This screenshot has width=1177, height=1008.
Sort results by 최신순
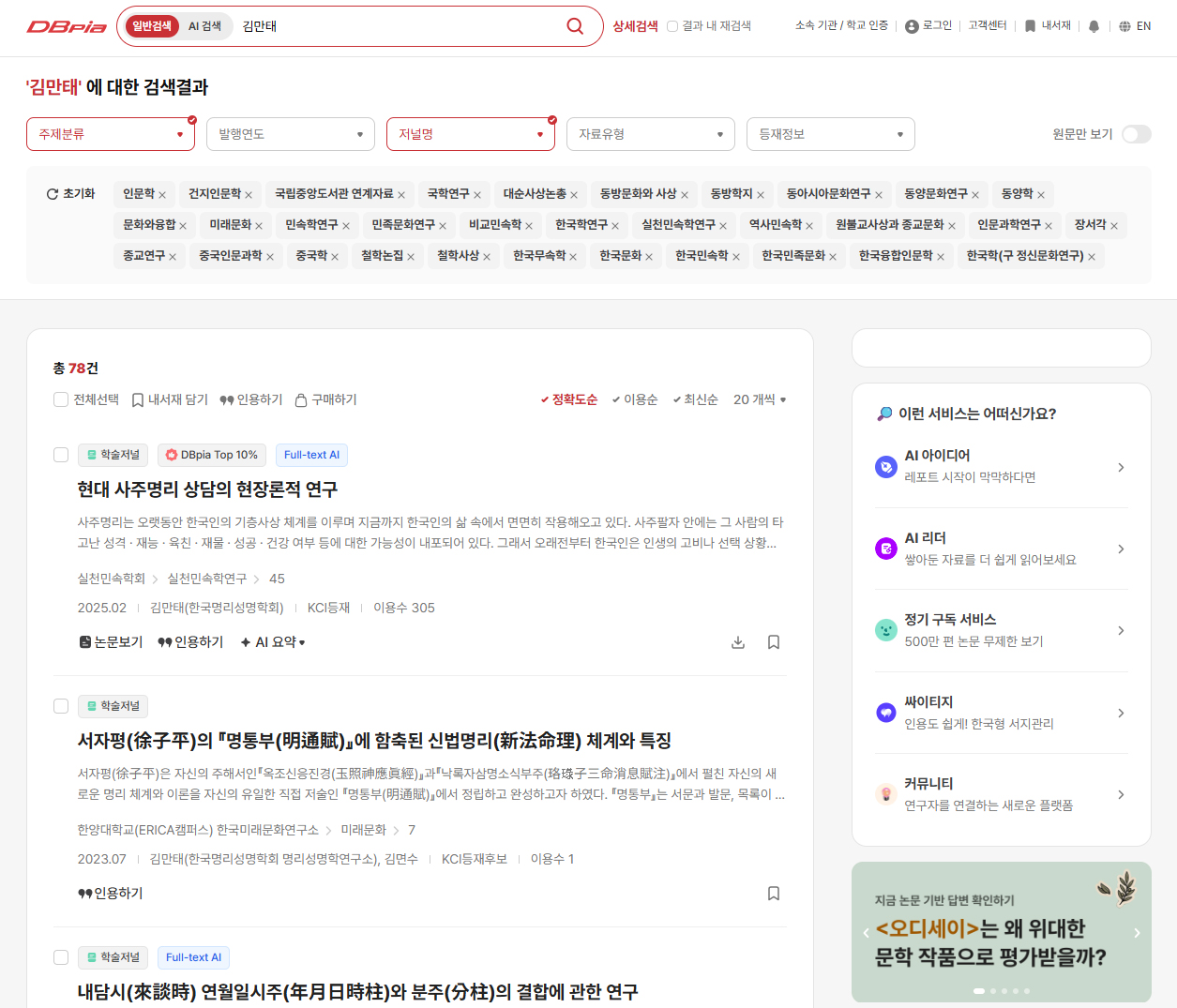pyautogui.click(x=695, y=399)
